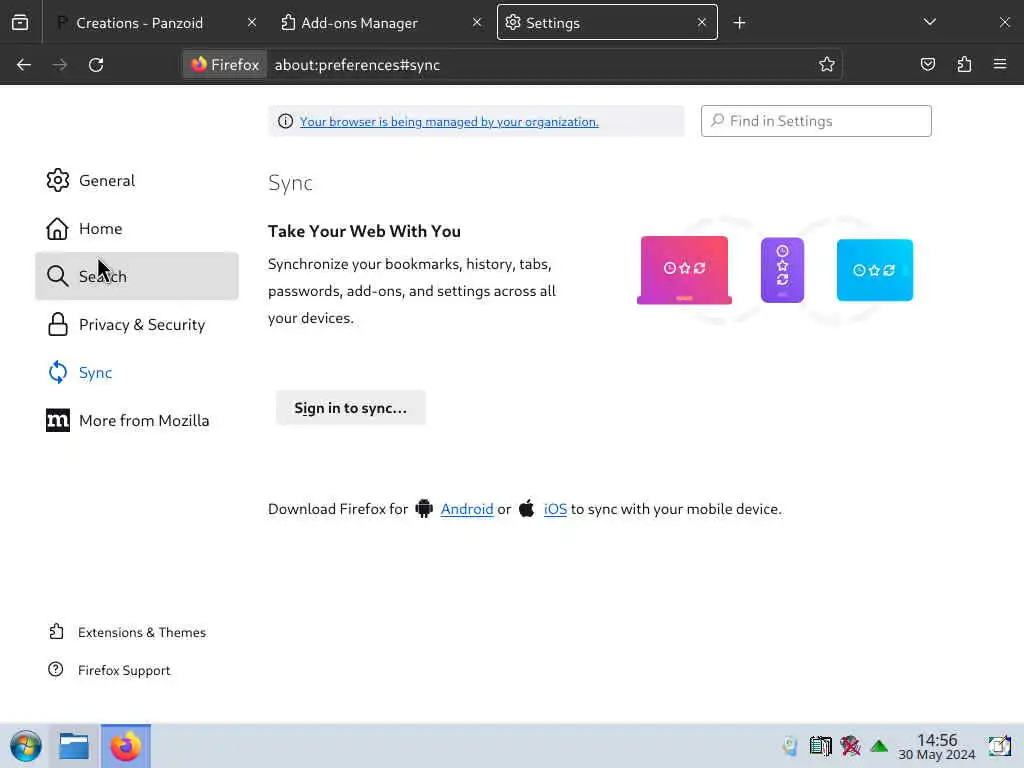This screenshot has height=768, width=1024.
Task: Click the Mozilla m logo icon
Action: 57,421
